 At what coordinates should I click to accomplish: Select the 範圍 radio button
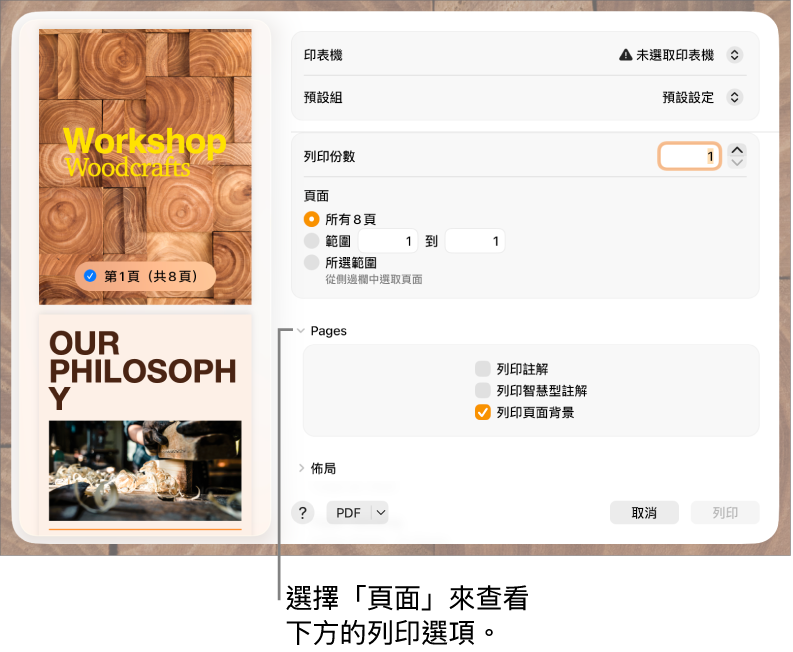312,241
